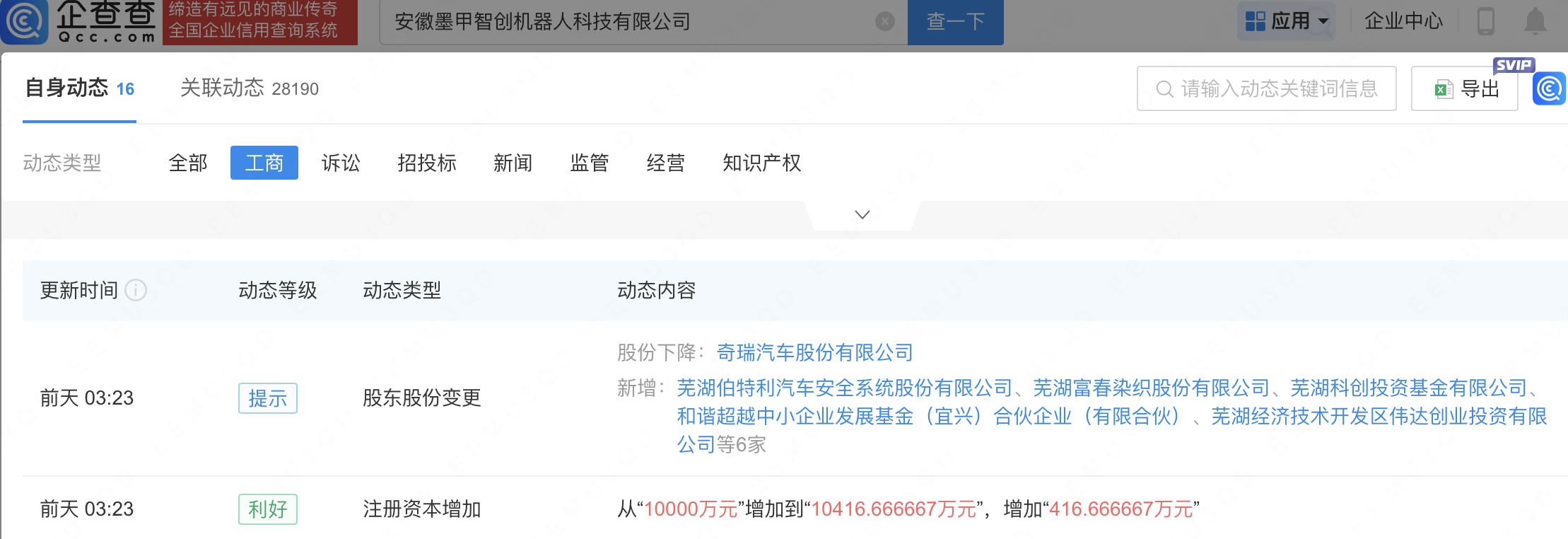The width and height of the screenshot is (1568, 539).
Task: Select the 诉讼 filter type
Action: tap(341, 163)
